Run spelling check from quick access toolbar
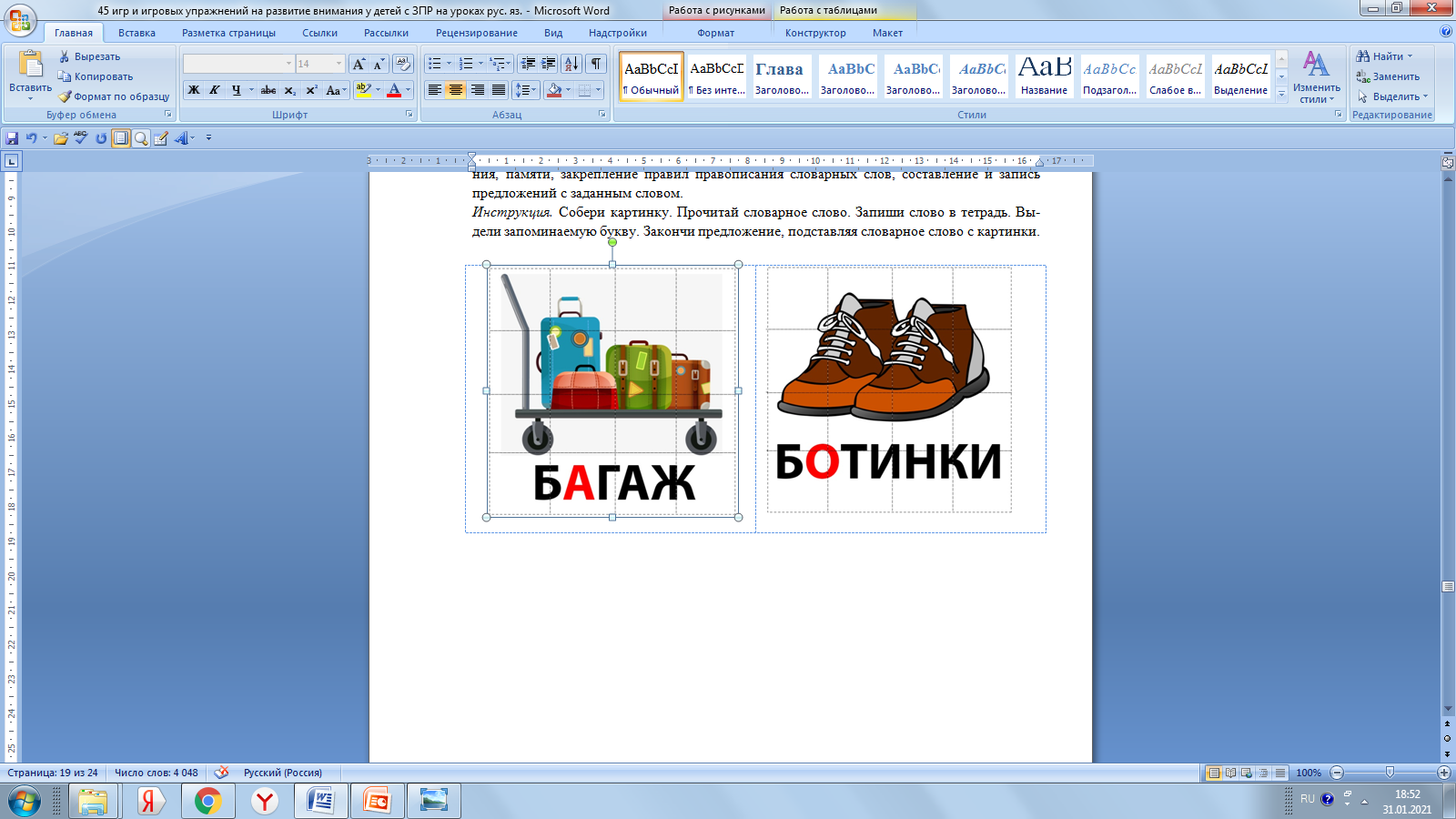Screen dimensions: 1456x819 coord(81,138)
